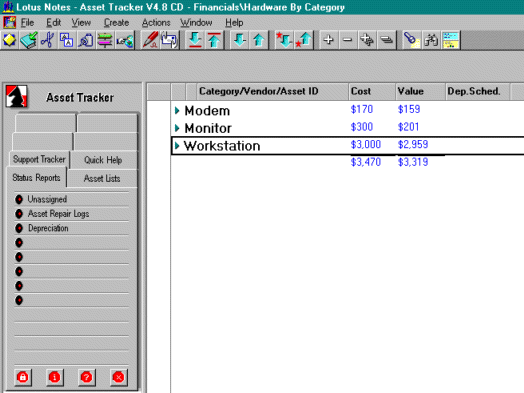Viewport: 524px width, 393px height.
Task: Click the arrow up to red line icon
Action: [x=214, y=40]
